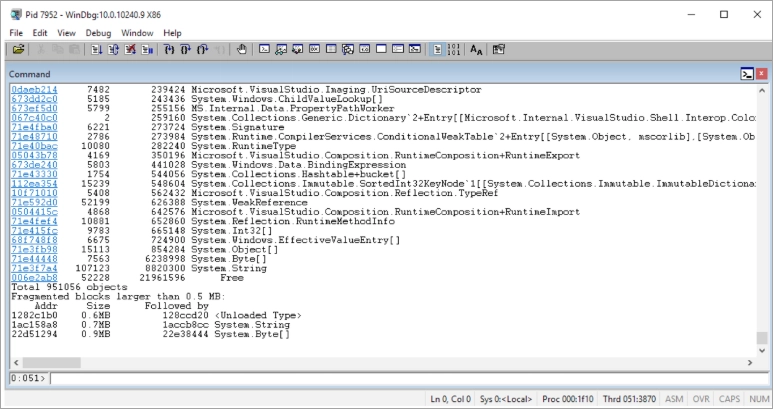Enable Source Mode On toolbar toggle

click(437, 49)
